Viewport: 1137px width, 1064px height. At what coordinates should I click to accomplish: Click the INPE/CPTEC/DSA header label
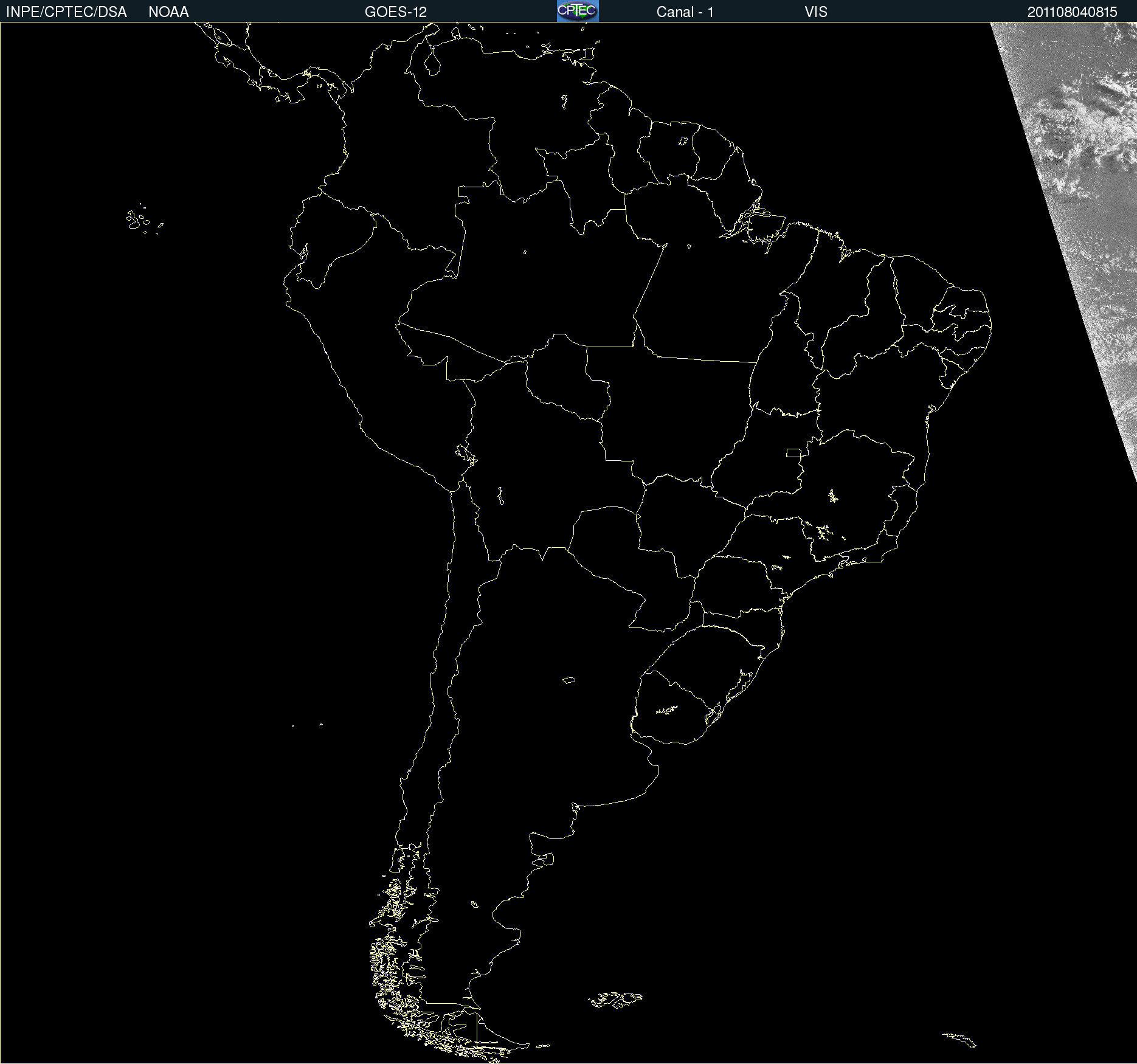[x=66, y=12]
